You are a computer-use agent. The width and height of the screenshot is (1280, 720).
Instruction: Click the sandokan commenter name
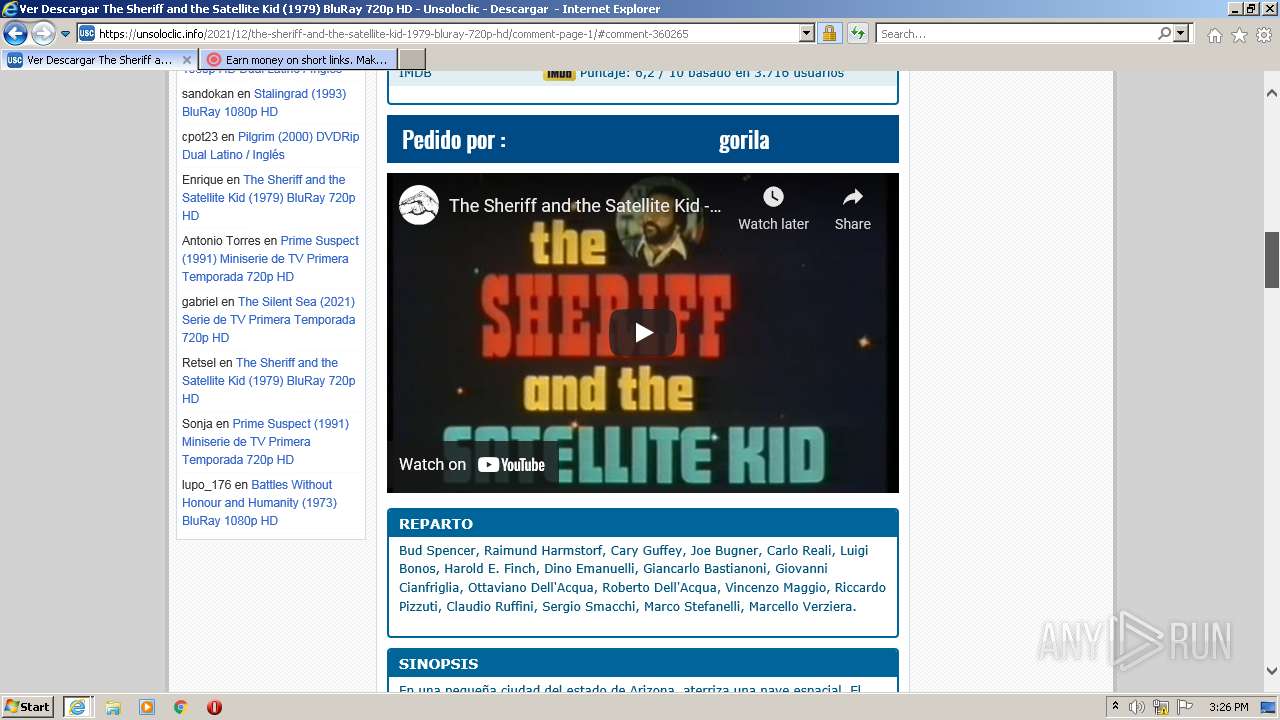tap(208, 94)
